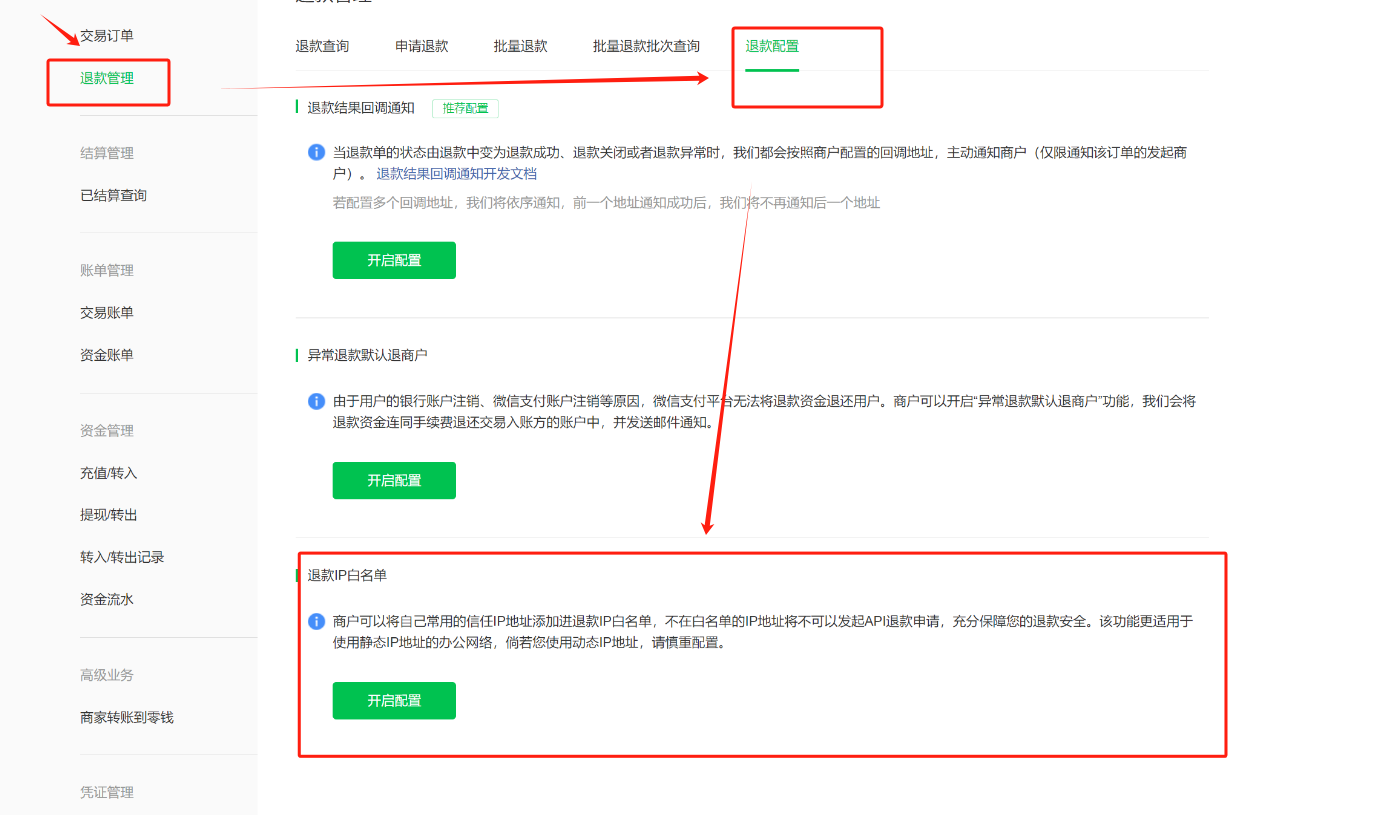Select 商家转账到零钱 in sidebar
1389x818 pixels.
[x=127, y=718]
